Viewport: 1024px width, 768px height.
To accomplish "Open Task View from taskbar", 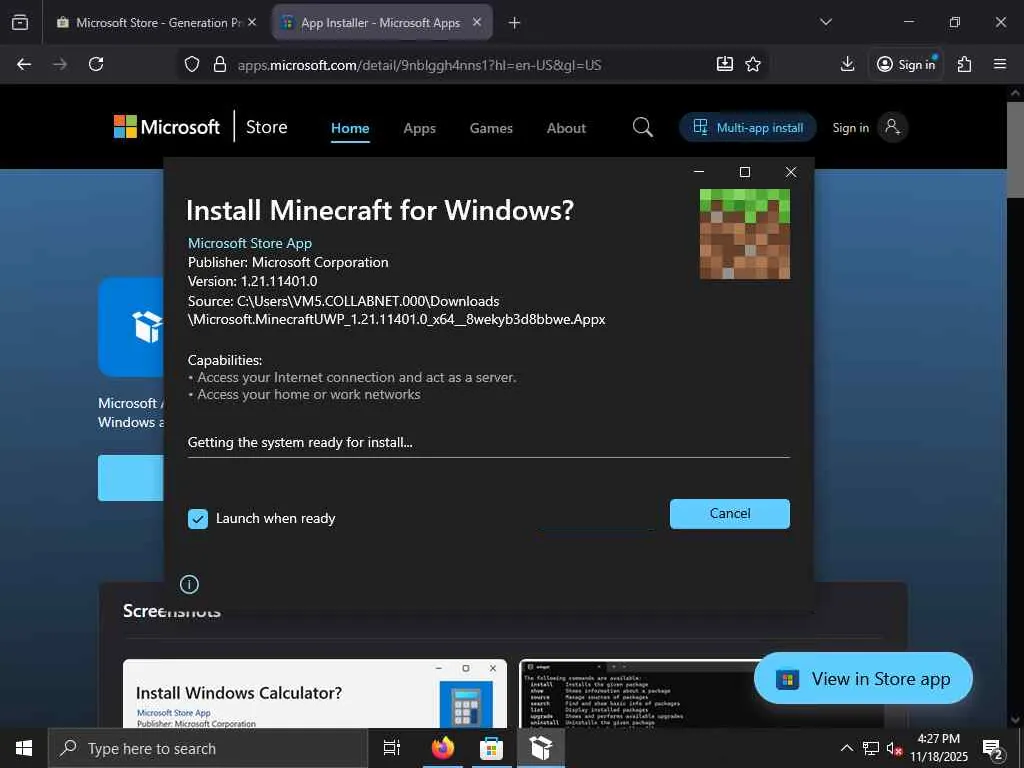I will pyautogui.click(x=392, y=748).
